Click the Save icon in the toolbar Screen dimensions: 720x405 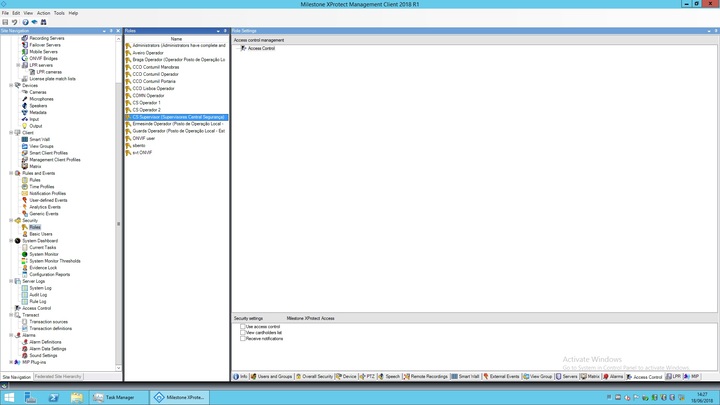[x=6, y=21]
